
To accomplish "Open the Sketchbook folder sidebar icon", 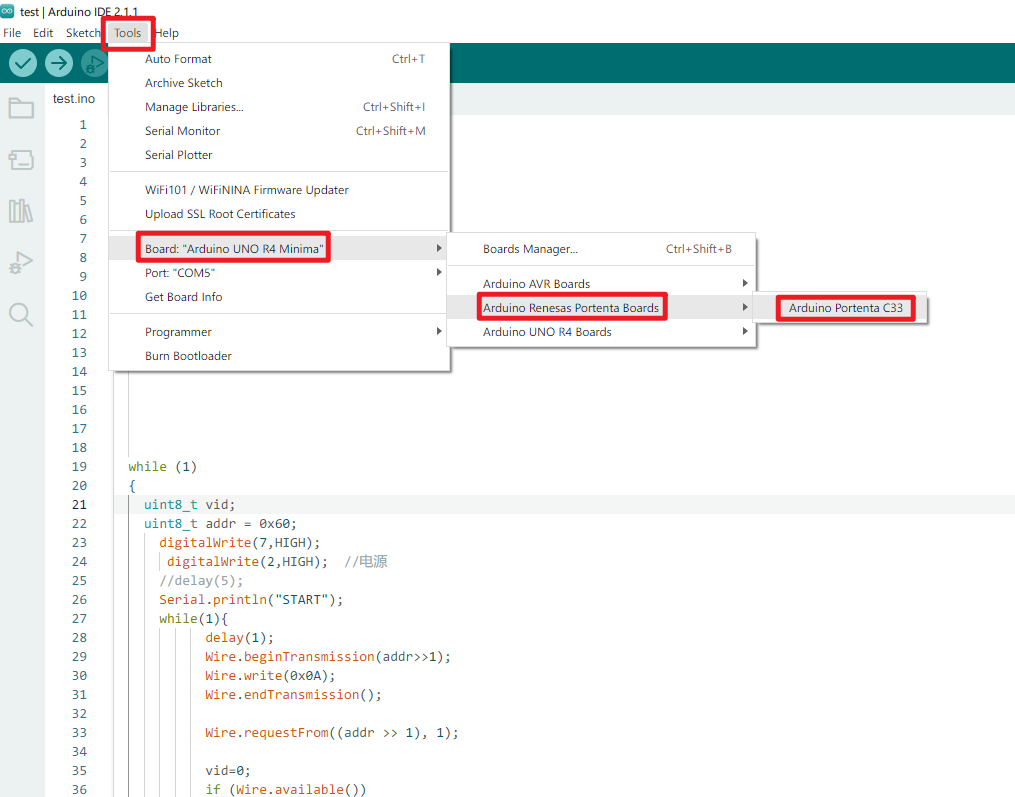I will pos(21,107).
